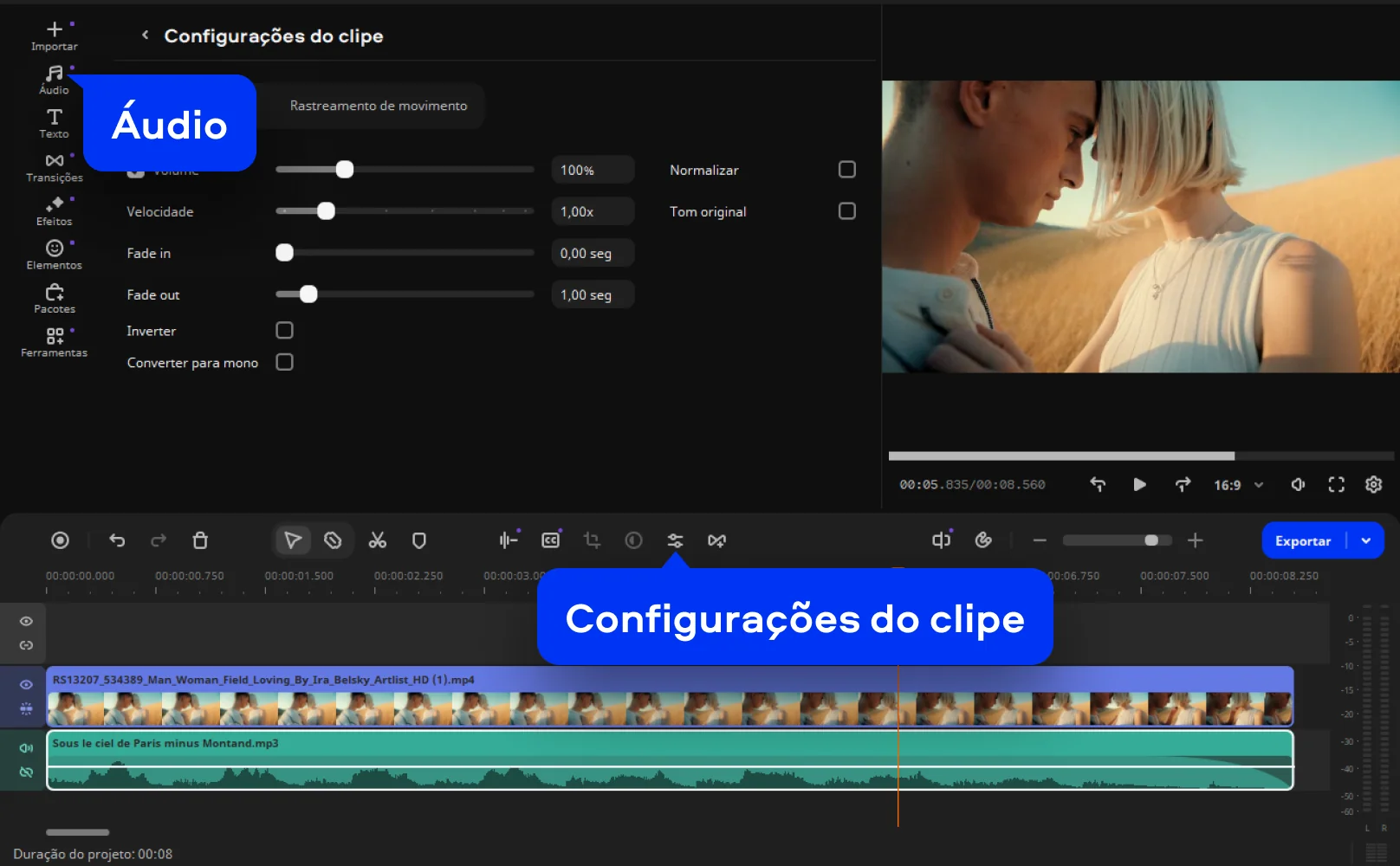Click the Exportar button
The image size is (1400, 866).
click(1302, 540)
